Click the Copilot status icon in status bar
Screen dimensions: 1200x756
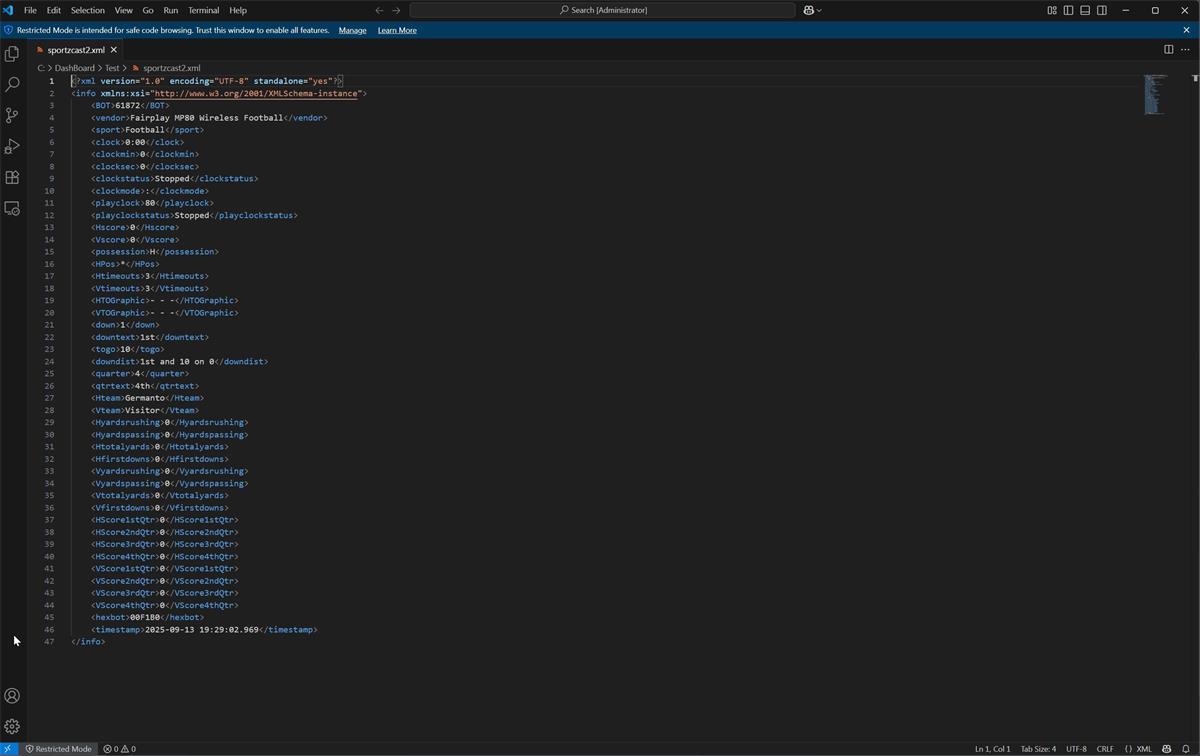(x=1166, y=748)
